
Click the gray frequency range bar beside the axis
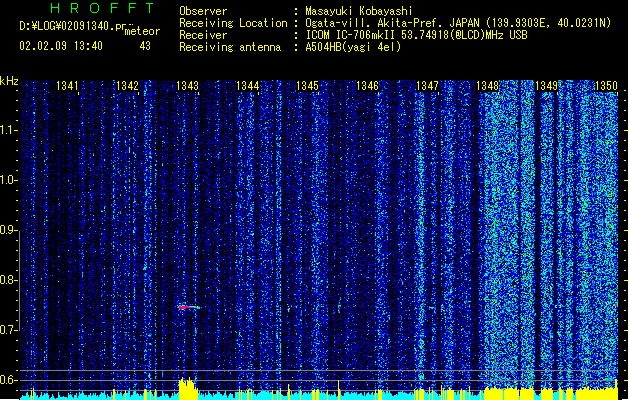tap(19, 280)
